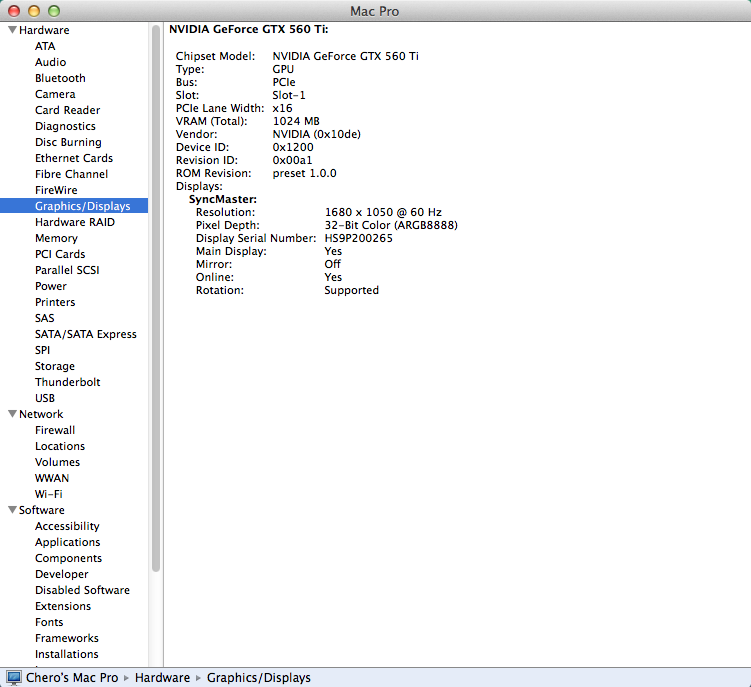View Disc Burning information

(68, 142)
